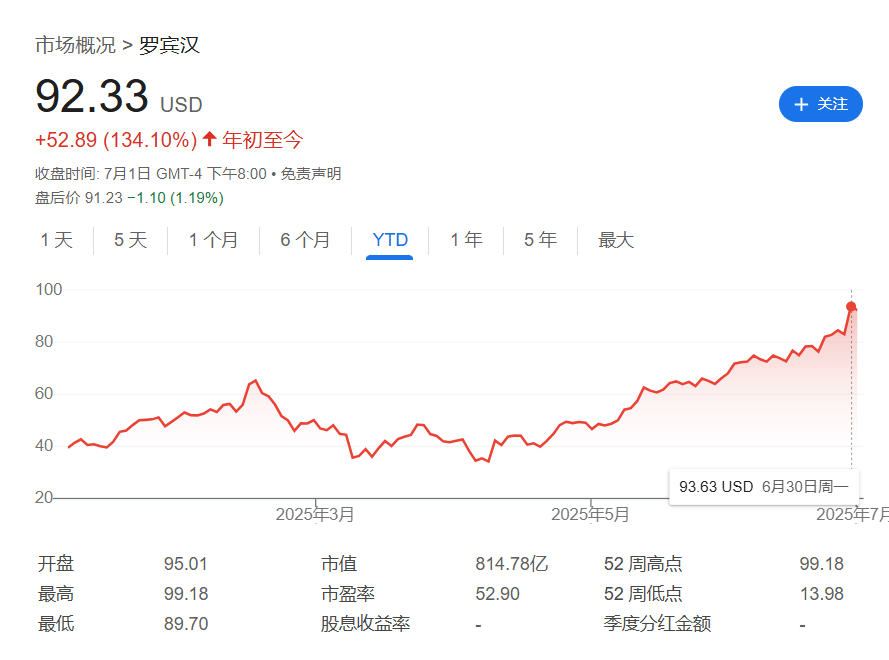Viewport: 889px width, 660px height.
Task: Select the 6个月 chart view
Action: coord(305,240)
